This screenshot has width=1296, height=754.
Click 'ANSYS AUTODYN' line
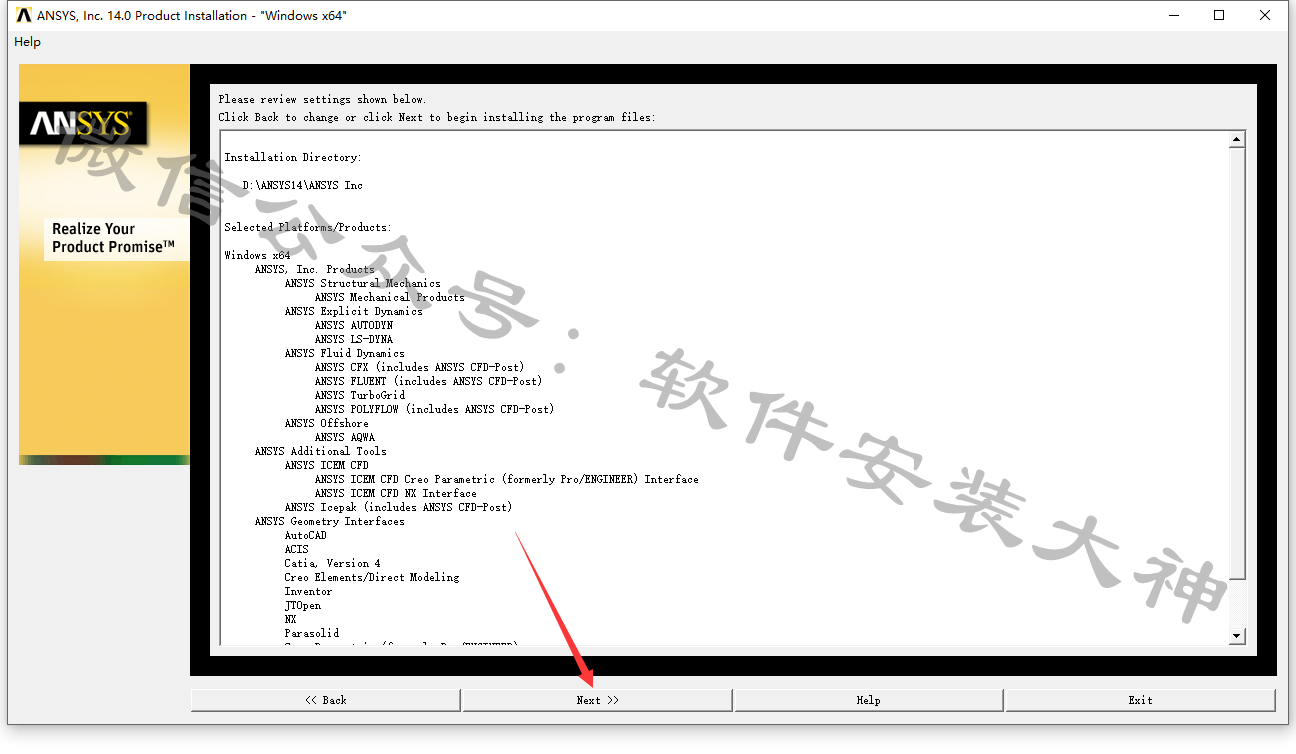click(x=353, y=325)
